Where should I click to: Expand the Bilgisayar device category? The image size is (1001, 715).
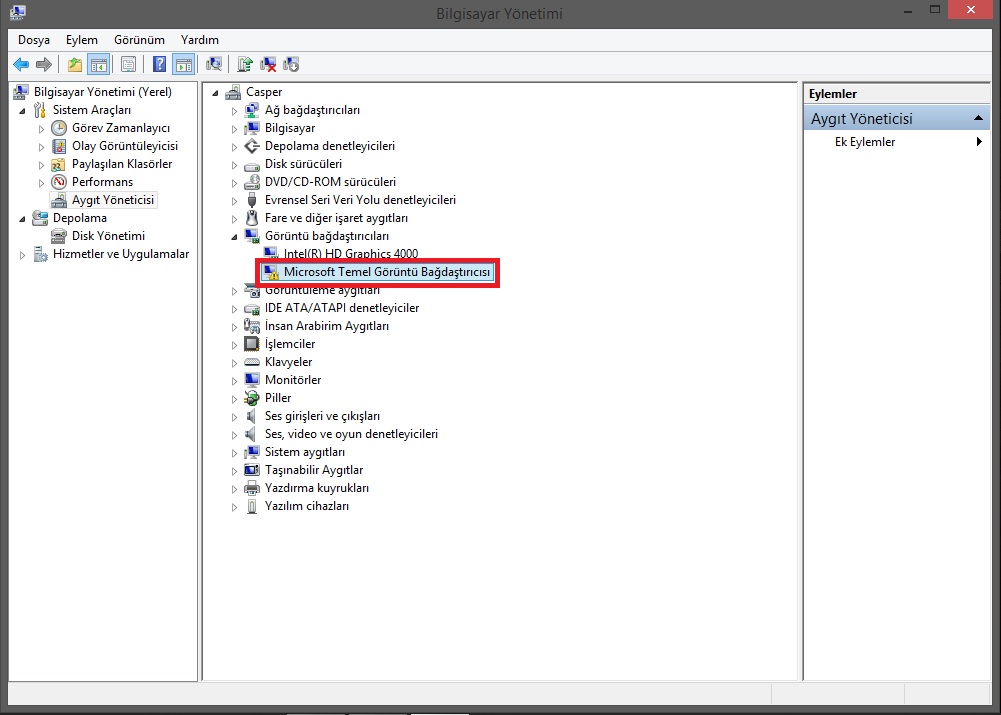pyautogui.click(x=234, y=129)
